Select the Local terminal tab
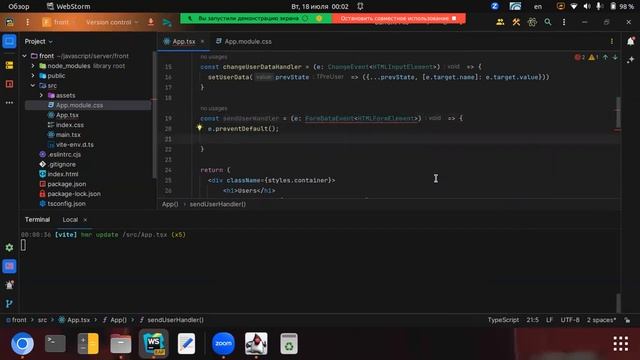The image size is (640, 360). (70, 220)
